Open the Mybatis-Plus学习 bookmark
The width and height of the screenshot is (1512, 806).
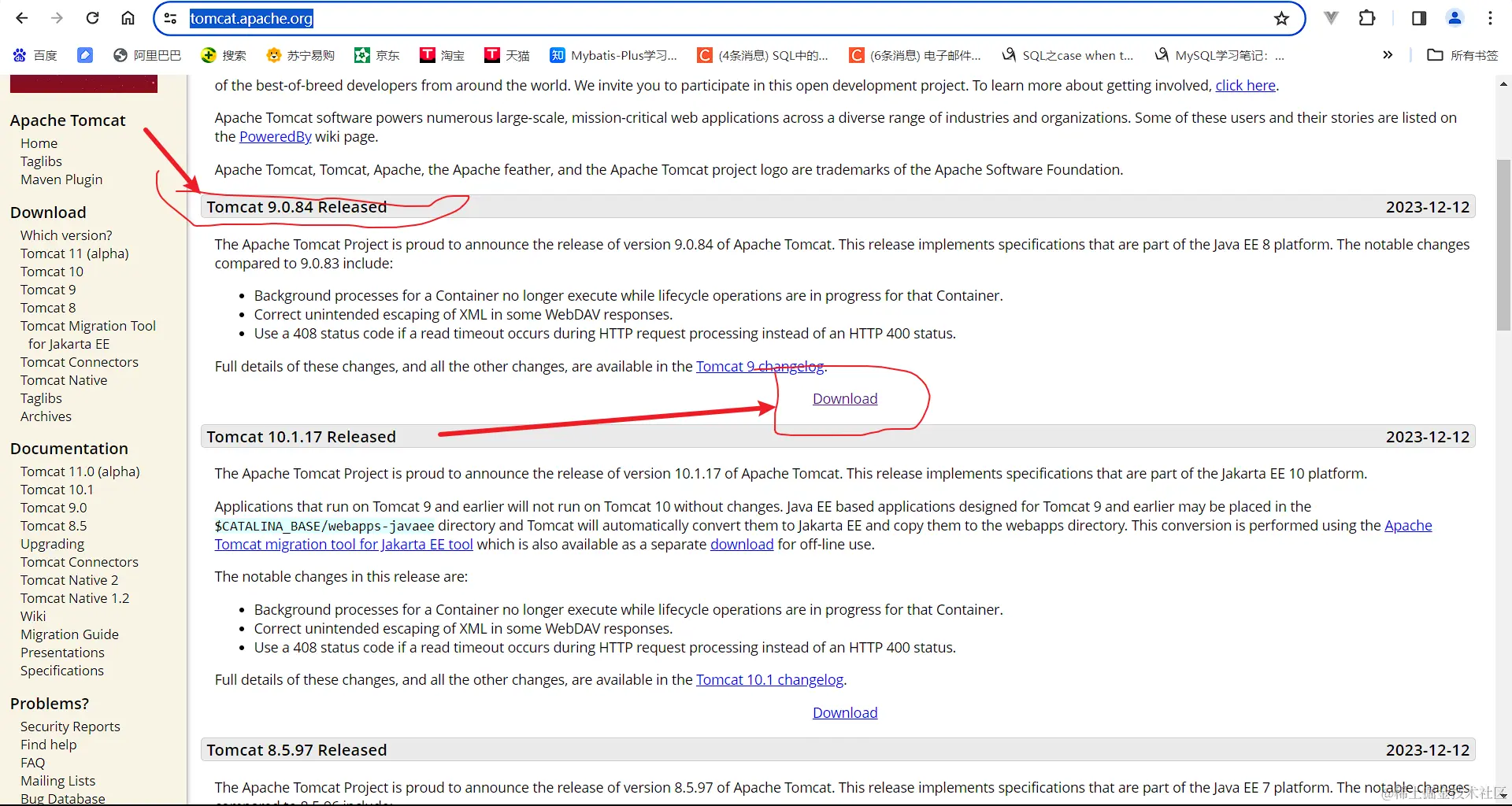pyautogui.click(x=613, y=55)
